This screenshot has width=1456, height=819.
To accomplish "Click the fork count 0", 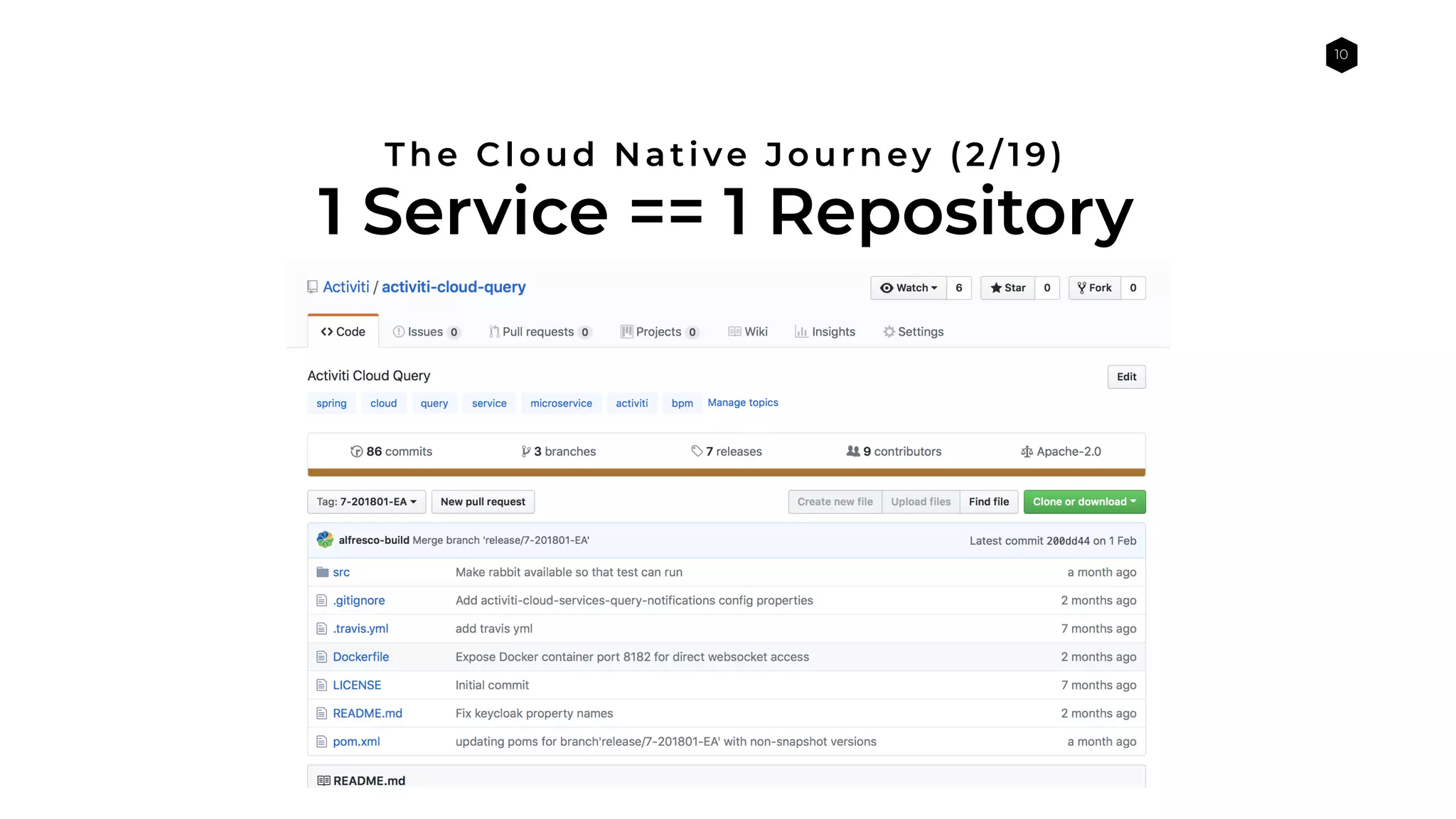I will pos(1133,288).
